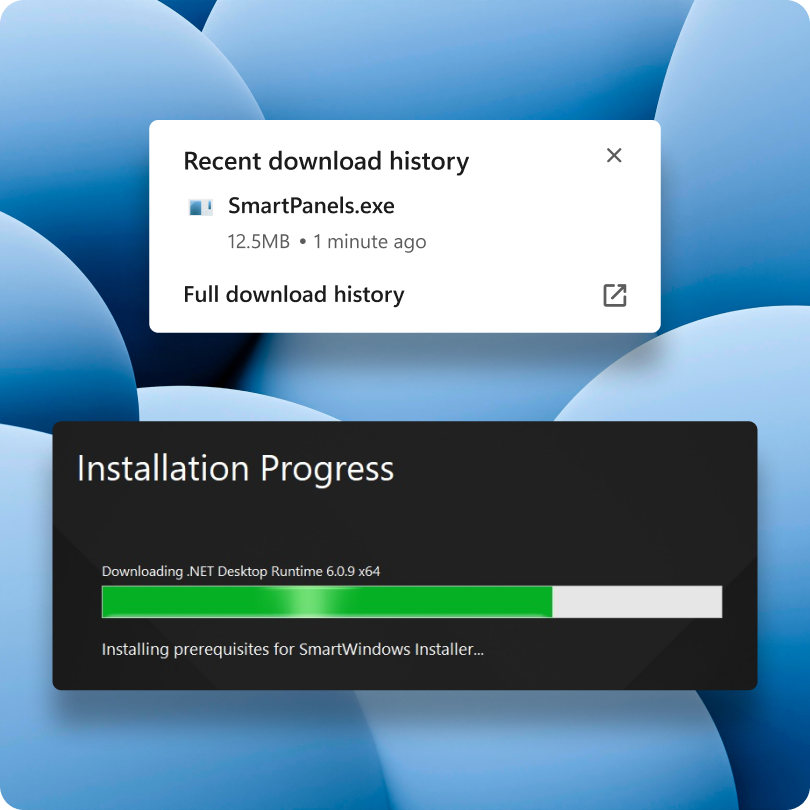Click the grey unfilled portion of progress bar
Viewport: 810px width, 810px height.
[637, 601]
